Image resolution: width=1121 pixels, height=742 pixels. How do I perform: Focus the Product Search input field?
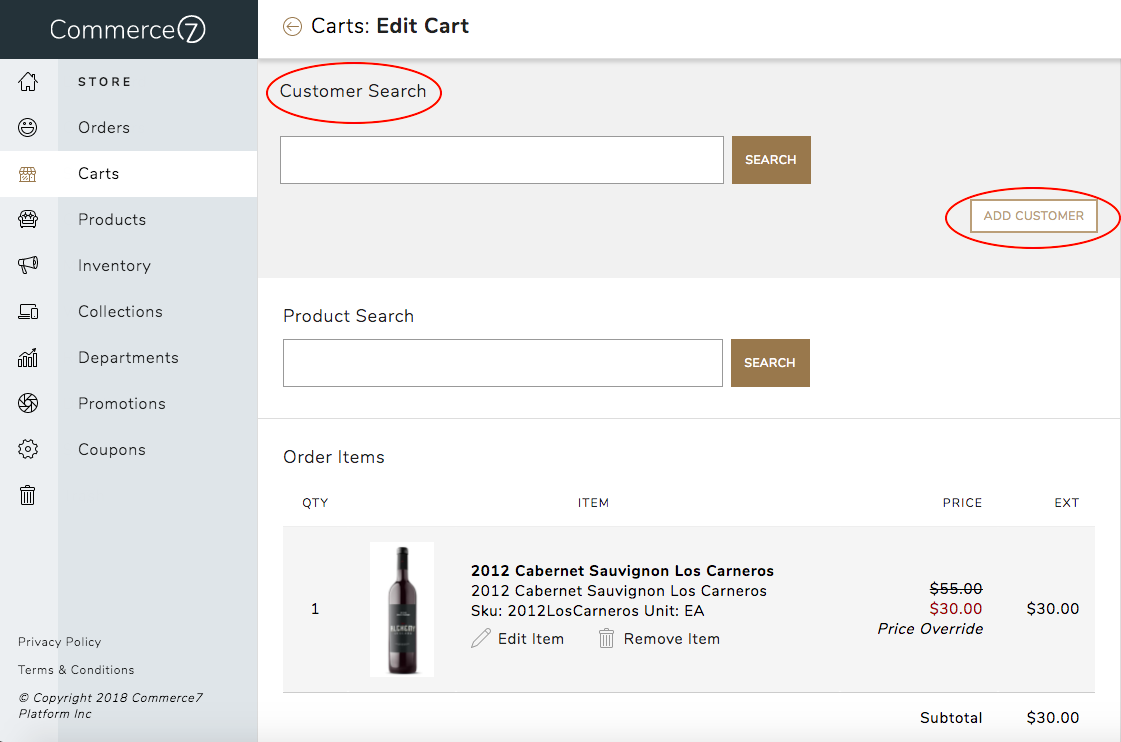pos(503,362)
